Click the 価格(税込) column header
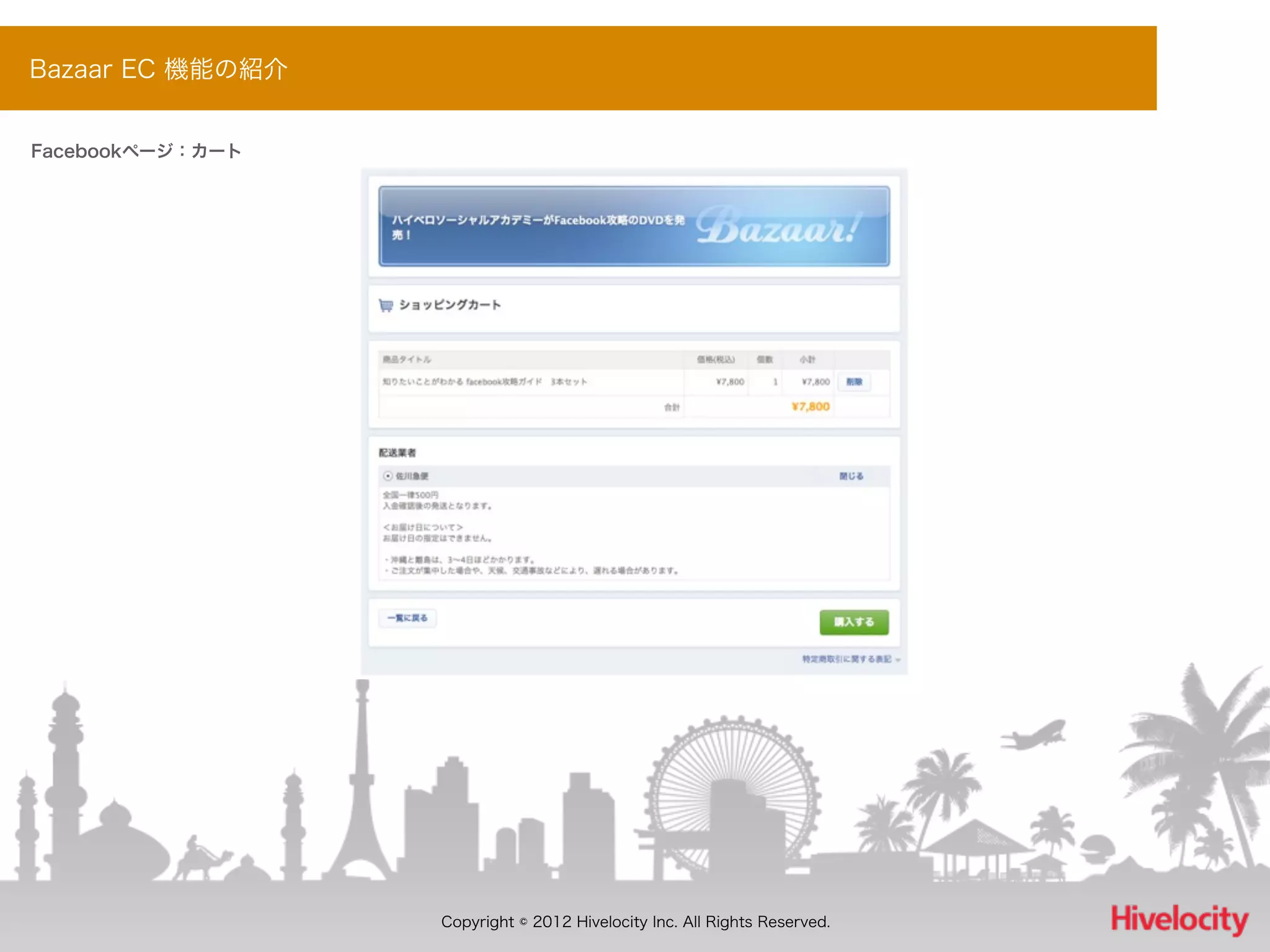The height and width of the screenshot is (952, 1270). pyautogui.click(x=716, y=359)
